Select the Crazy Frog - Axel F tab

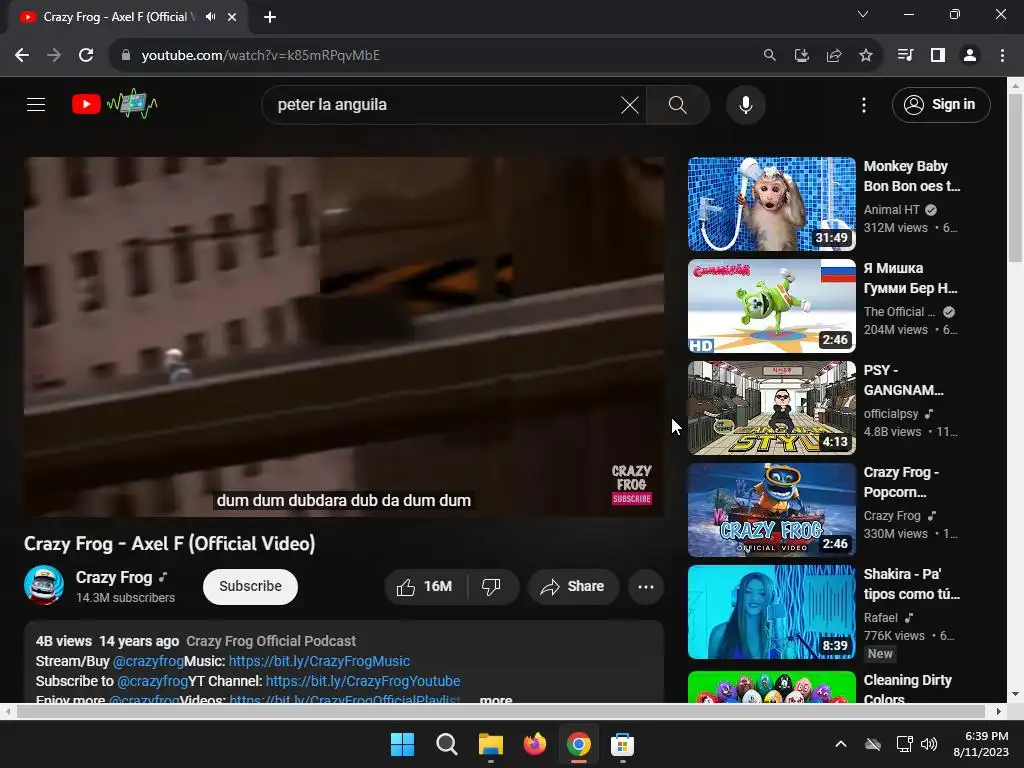(120, 17)
